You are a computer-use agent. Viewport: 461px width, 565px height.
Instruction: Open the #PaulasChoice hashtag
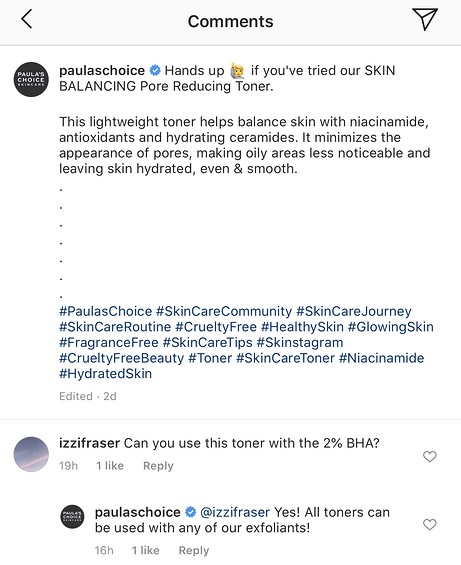tap(106, 311)
